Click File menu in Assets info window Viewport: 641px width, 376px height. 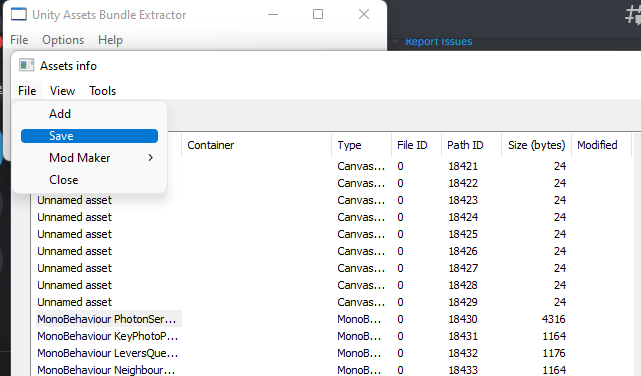pyautogui.click(x=27, y=91)
